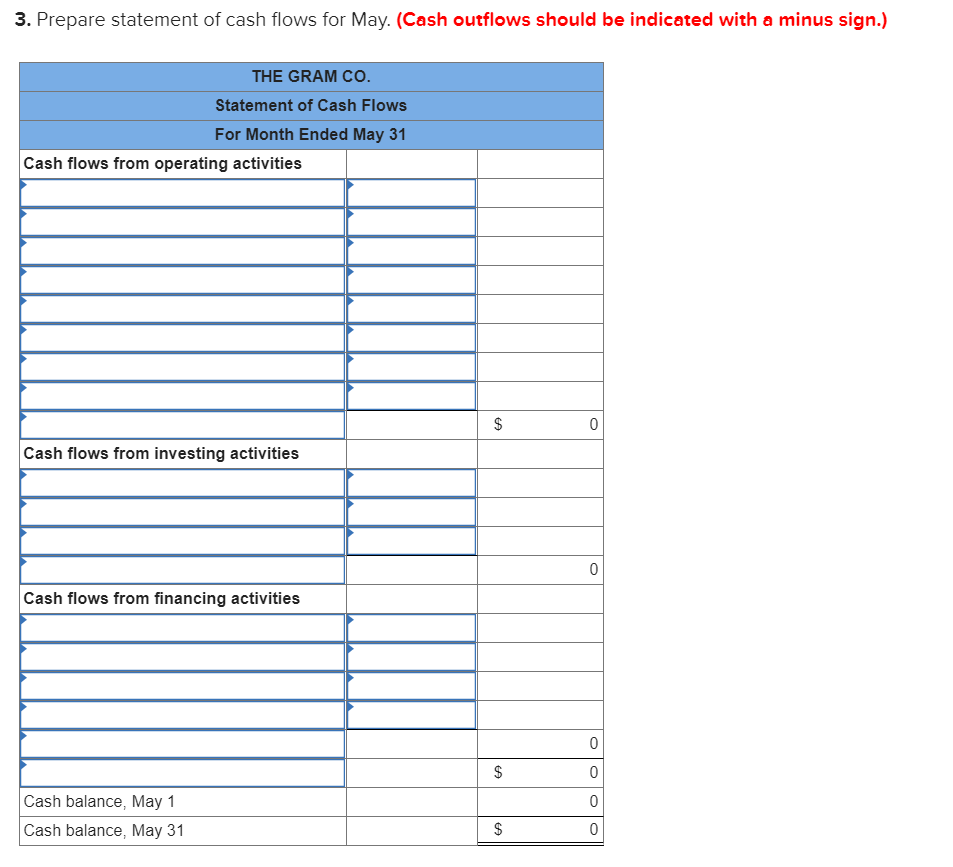Open net change label dropdown above Cash balance, May 1
Screen dimensions: 953x867
coord(182,773)
